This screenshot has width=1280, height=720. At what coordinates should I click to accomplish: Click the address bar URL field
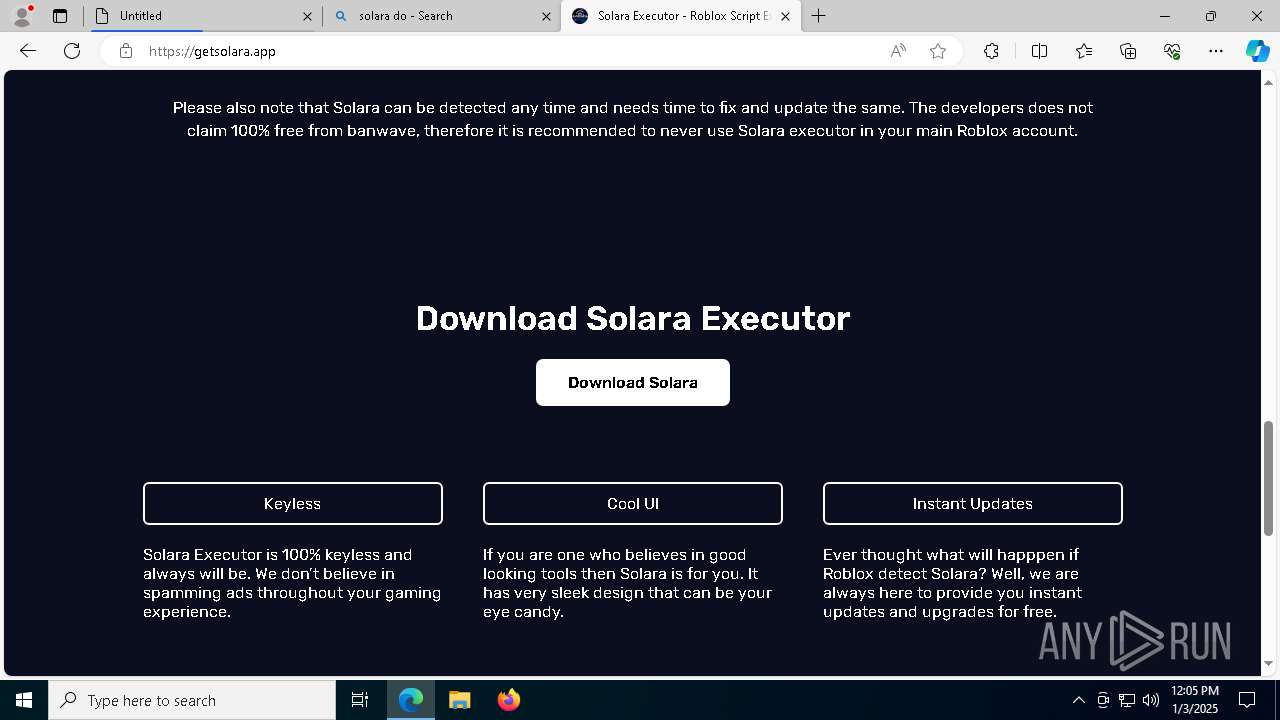tap(500, 51)
